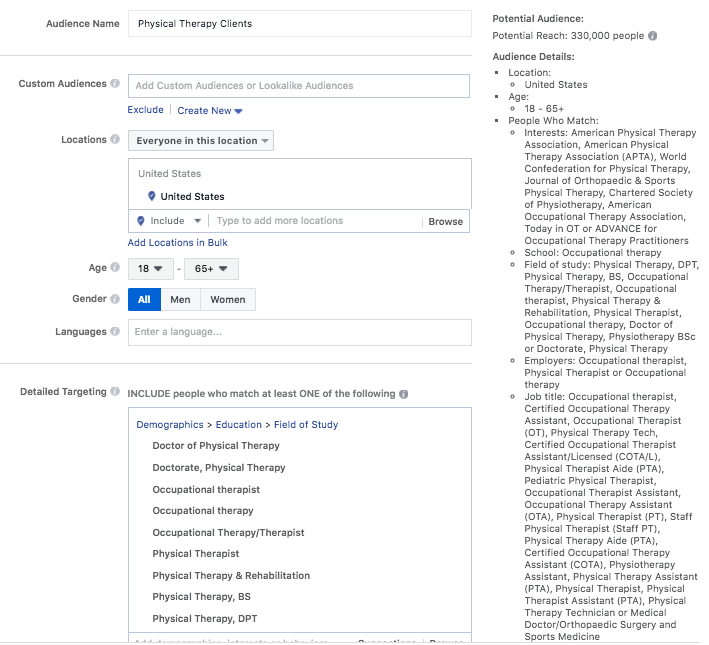Click Add Locations in Bulk link
This screenshot has height=645, width=709.
click(x=178, y=243)
